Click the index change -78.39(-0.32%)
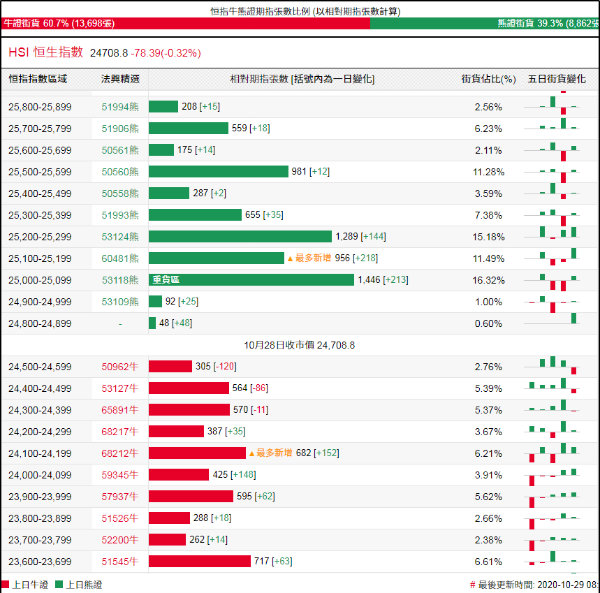The width and height of the screenshot is (600, 593). click(166, 53)
